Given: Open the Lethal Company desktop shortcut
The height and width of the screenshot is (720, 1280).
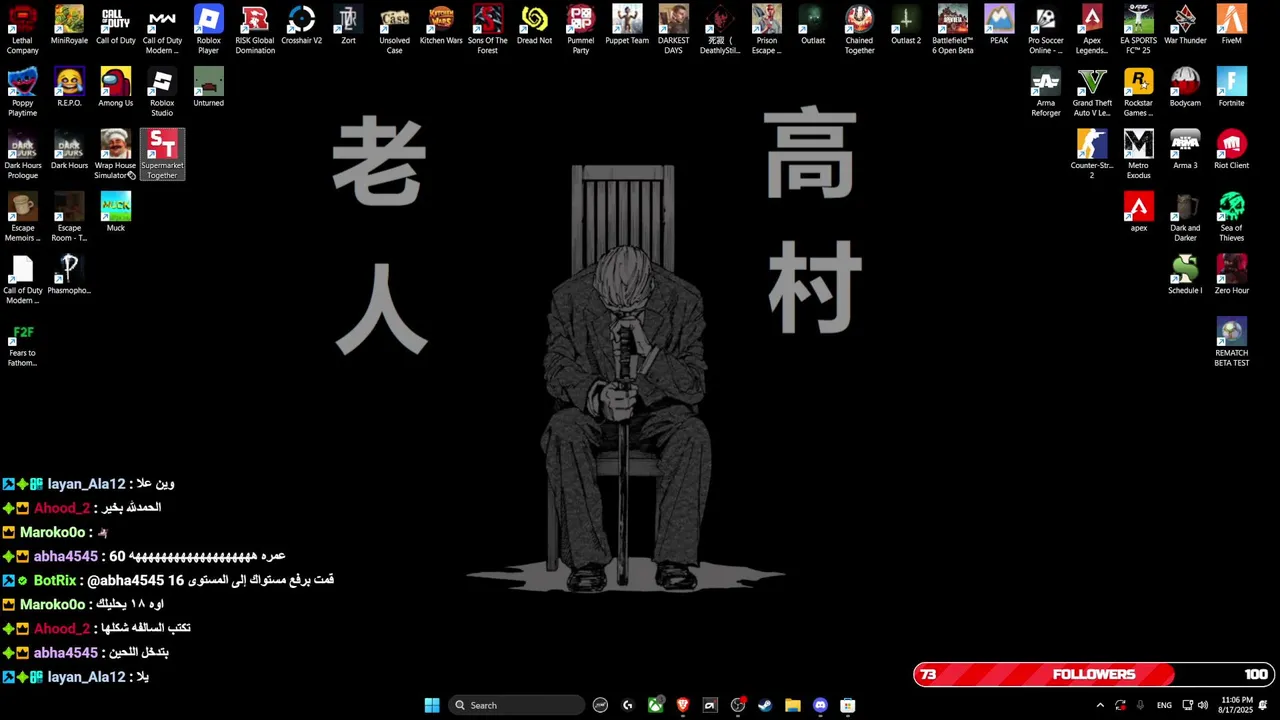Looking at the screenshot, I should tap(22, 30).
